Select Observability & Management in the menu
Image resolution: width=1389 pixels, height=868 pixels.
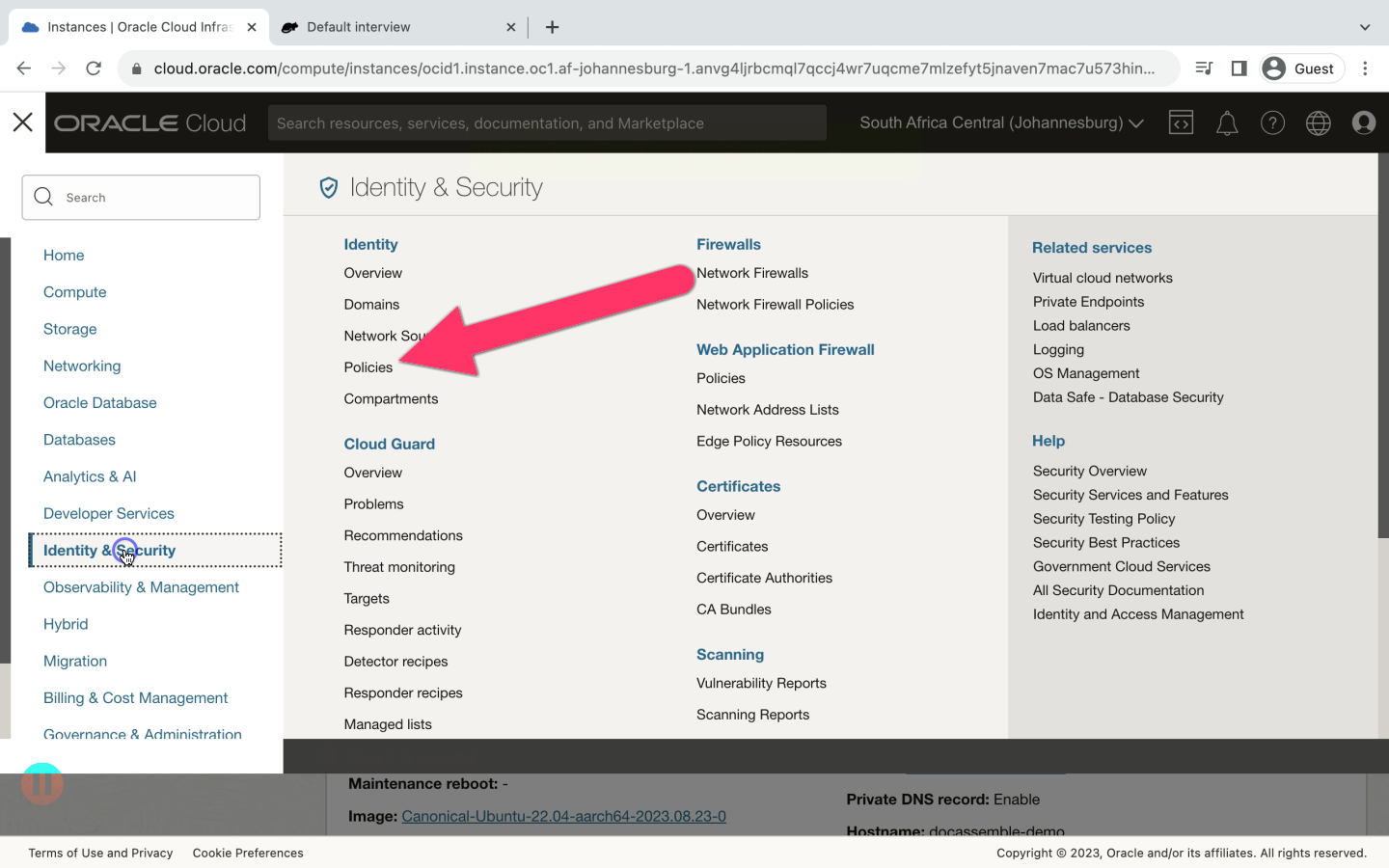pos(141,587)
